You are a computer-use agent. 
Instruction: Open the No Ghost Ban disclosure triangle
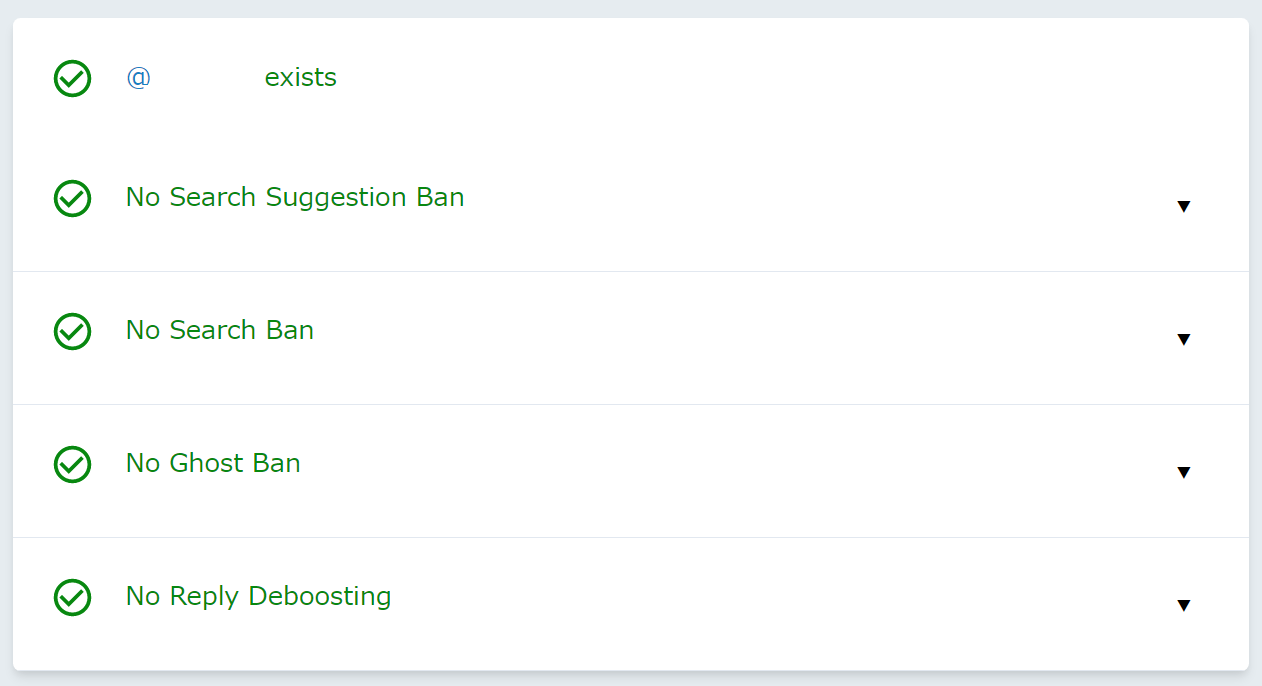tap(1184, 472)
